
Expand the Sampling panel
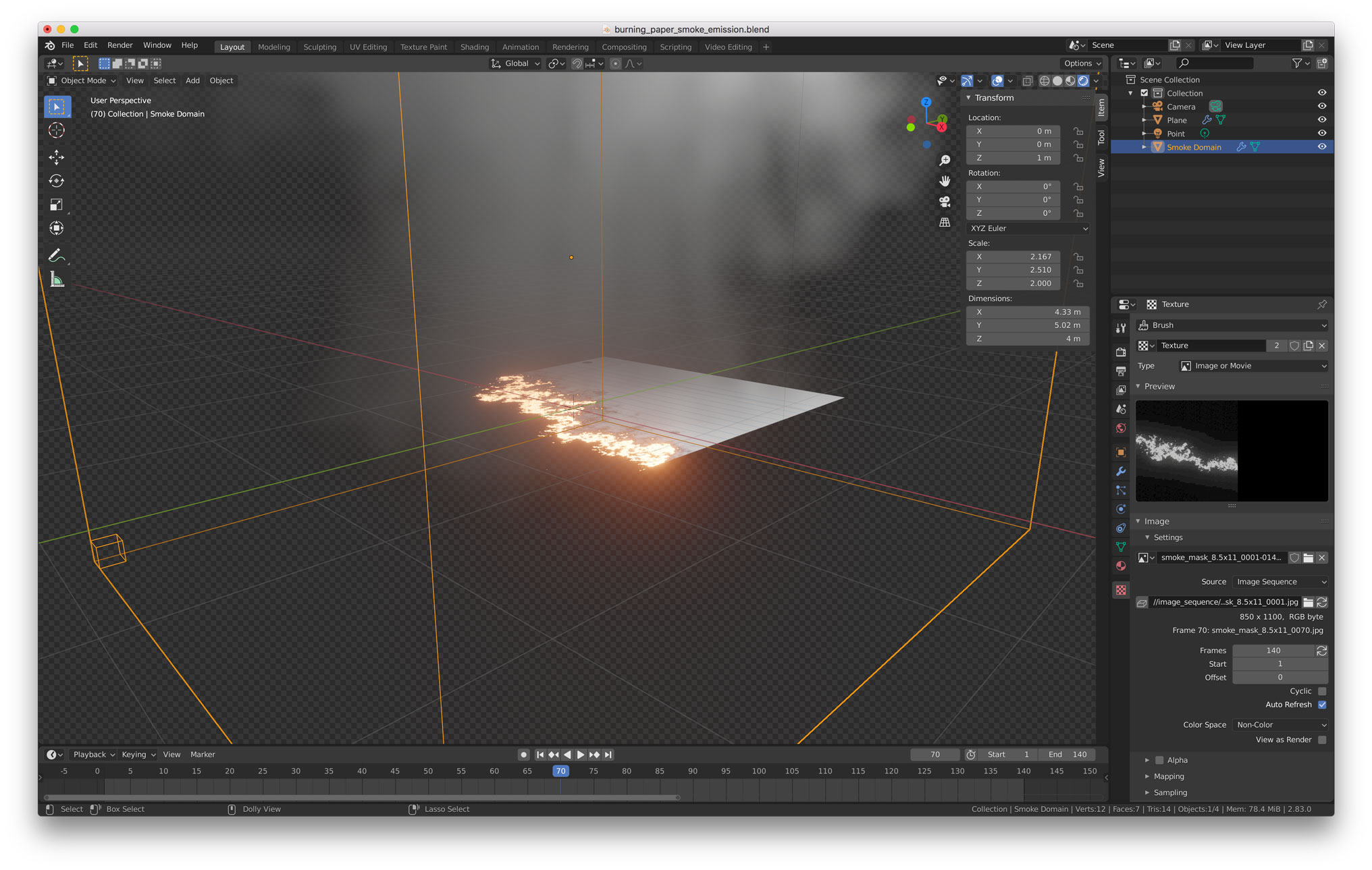(1169, 792)
